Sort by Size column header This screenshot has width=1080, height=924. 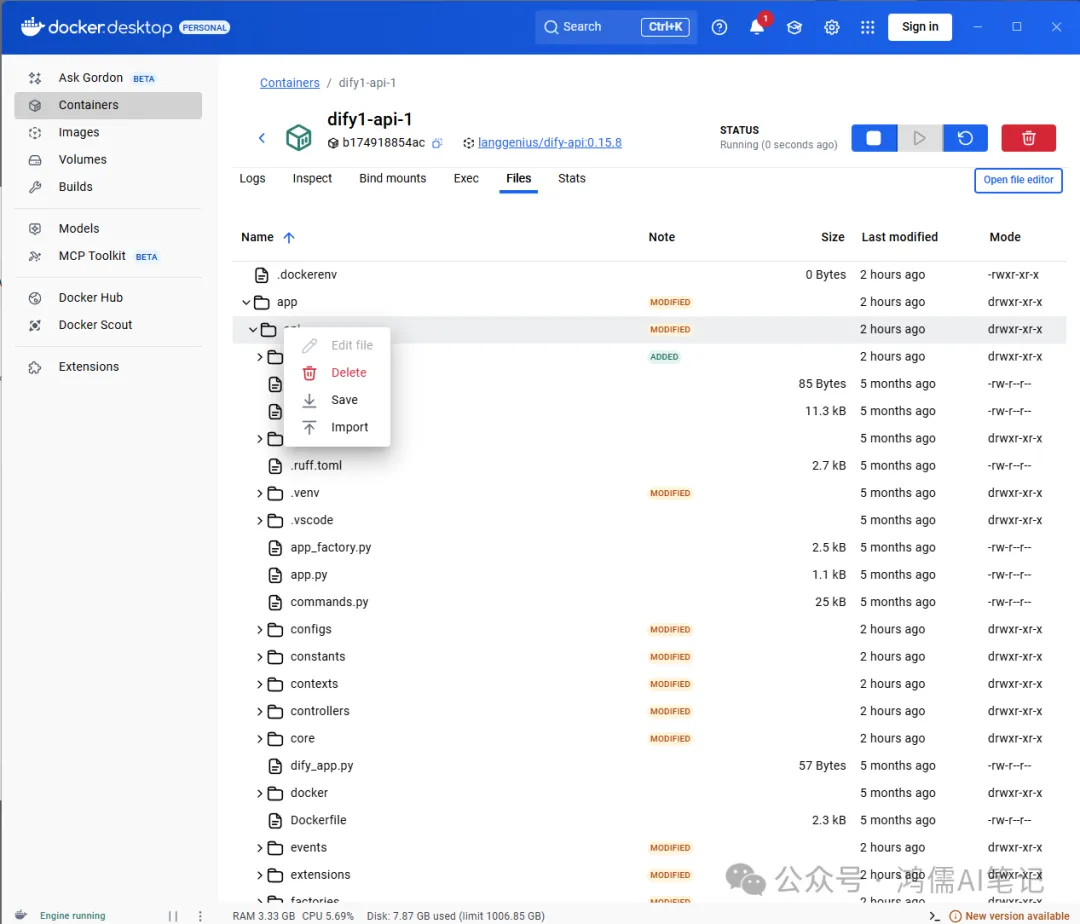(x=832, y=237)
